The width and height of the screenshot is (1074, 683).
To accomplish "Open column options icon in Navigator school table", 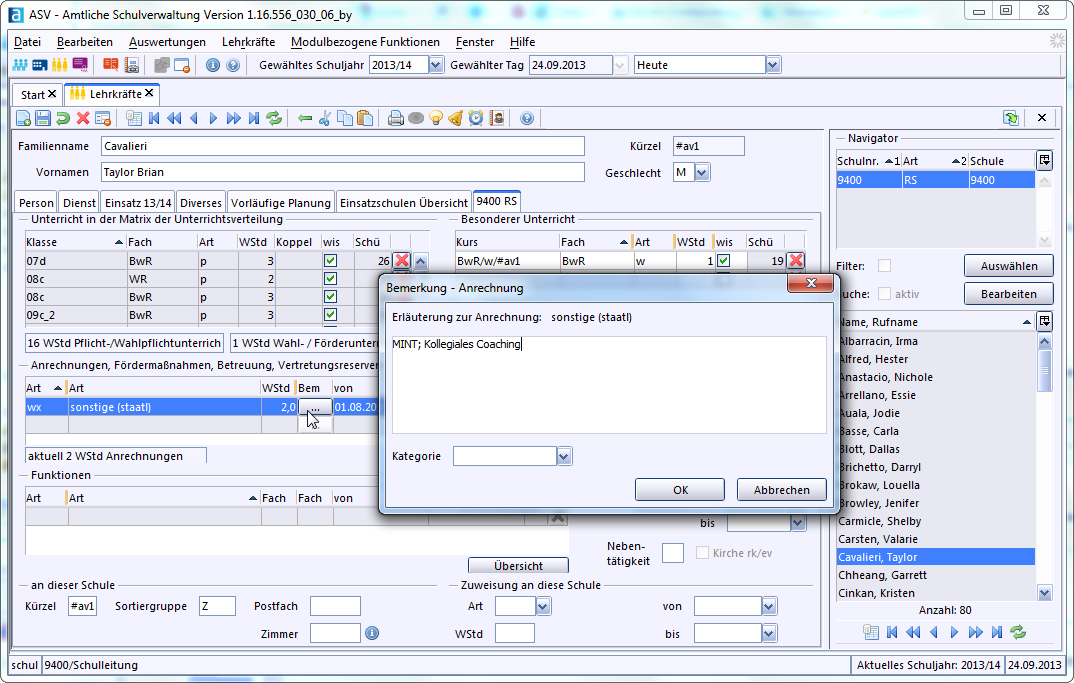I will 1045,161.
